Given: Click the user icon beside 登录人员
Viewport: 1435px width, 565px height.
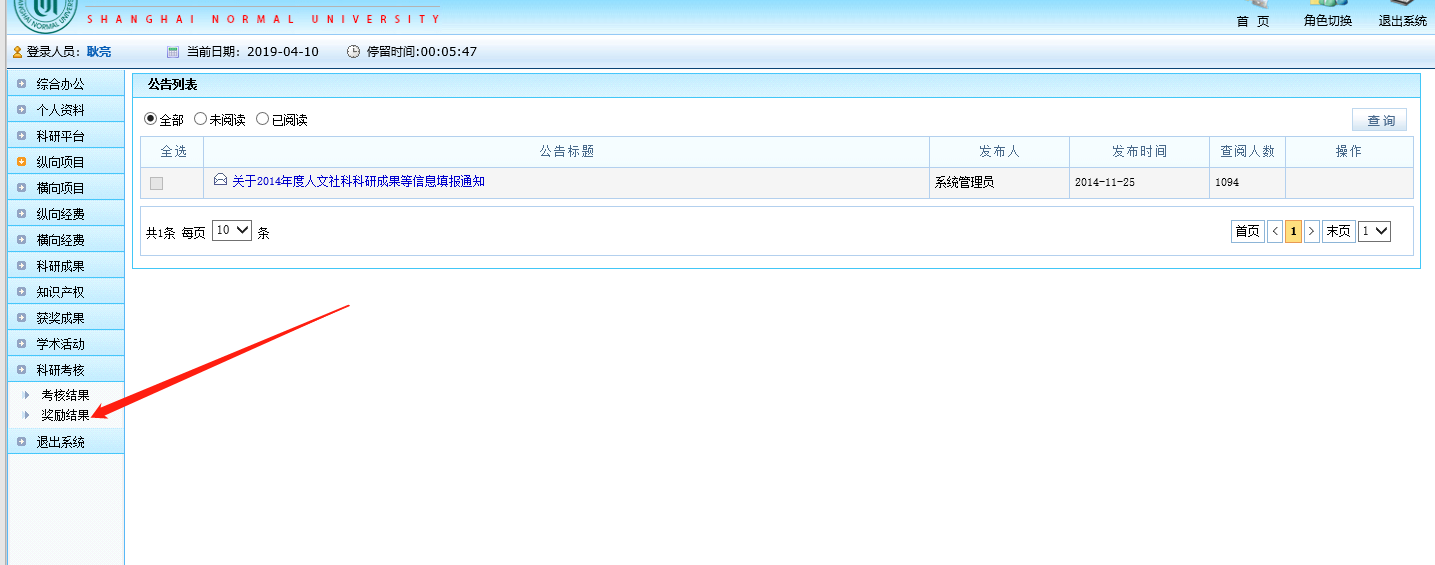Looking at the screenshot, I should [x=17, y=52].
